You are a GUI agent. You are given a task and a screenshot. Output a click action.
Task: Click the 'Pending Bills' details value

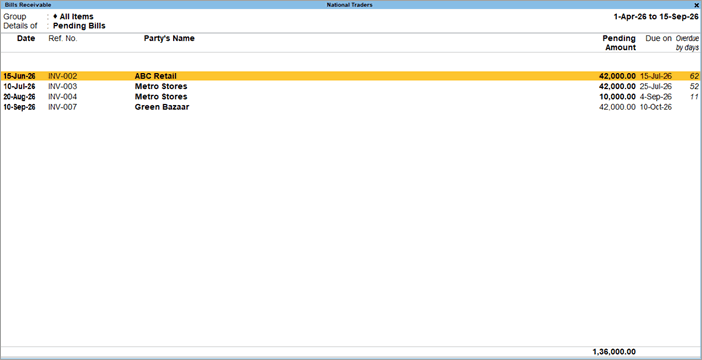tap(79, 26)
